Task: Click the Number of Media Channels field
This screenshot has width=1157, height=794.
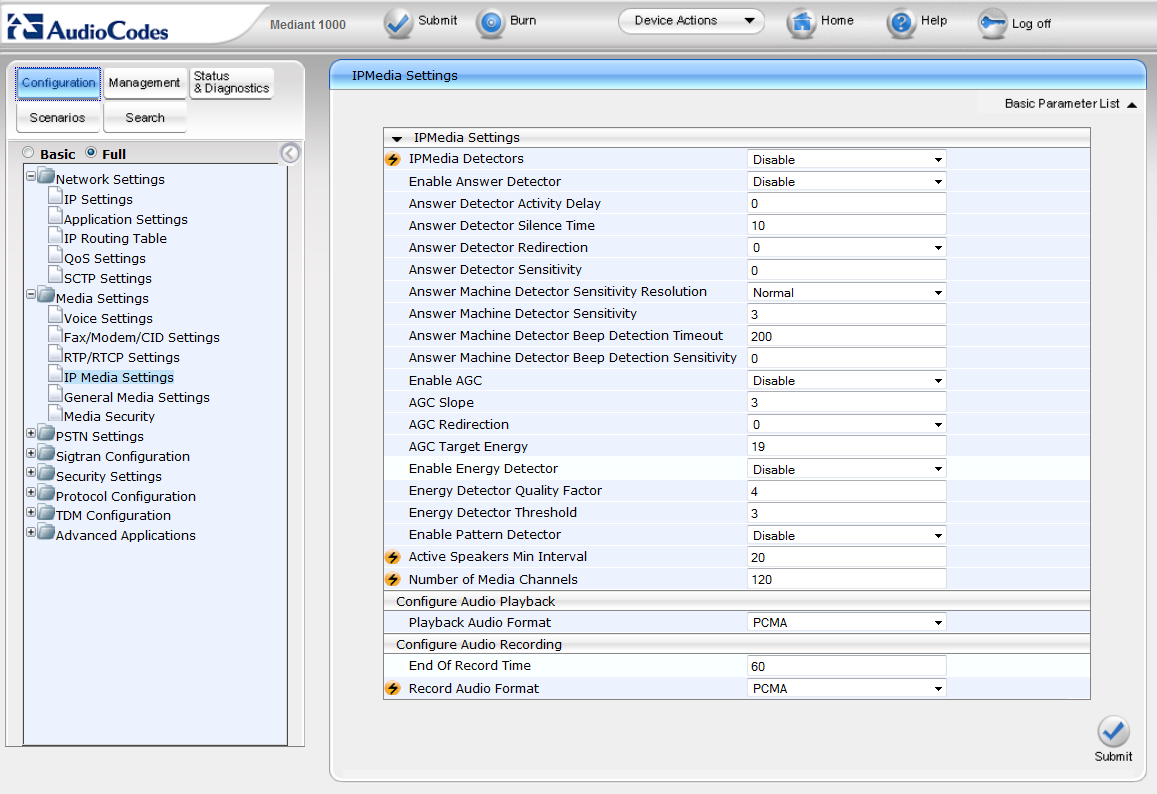Action: [x=846, y=579]
